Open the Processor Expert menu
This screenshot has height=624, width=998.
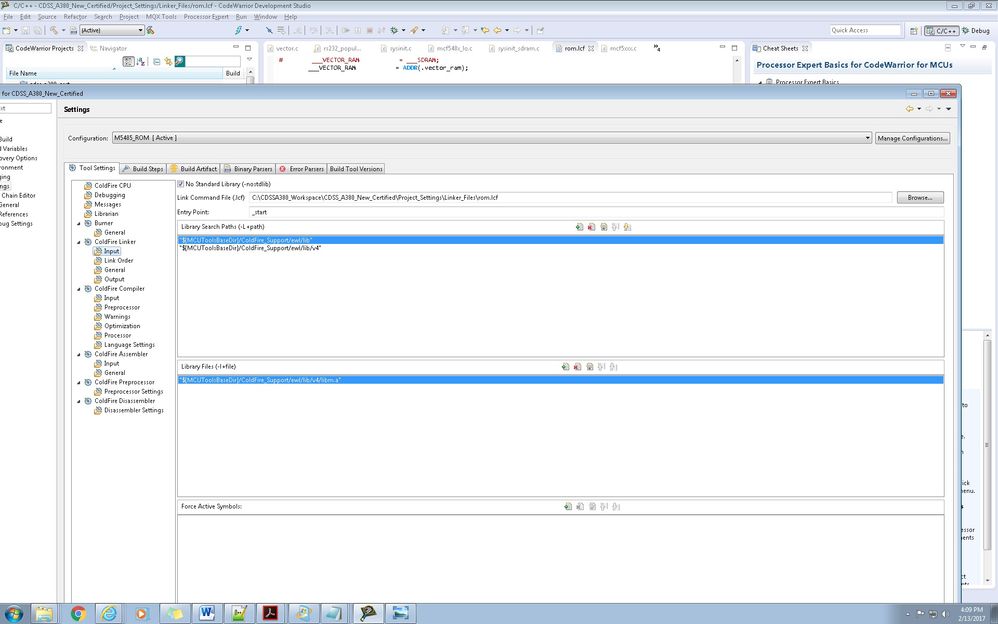pos(206,17)
